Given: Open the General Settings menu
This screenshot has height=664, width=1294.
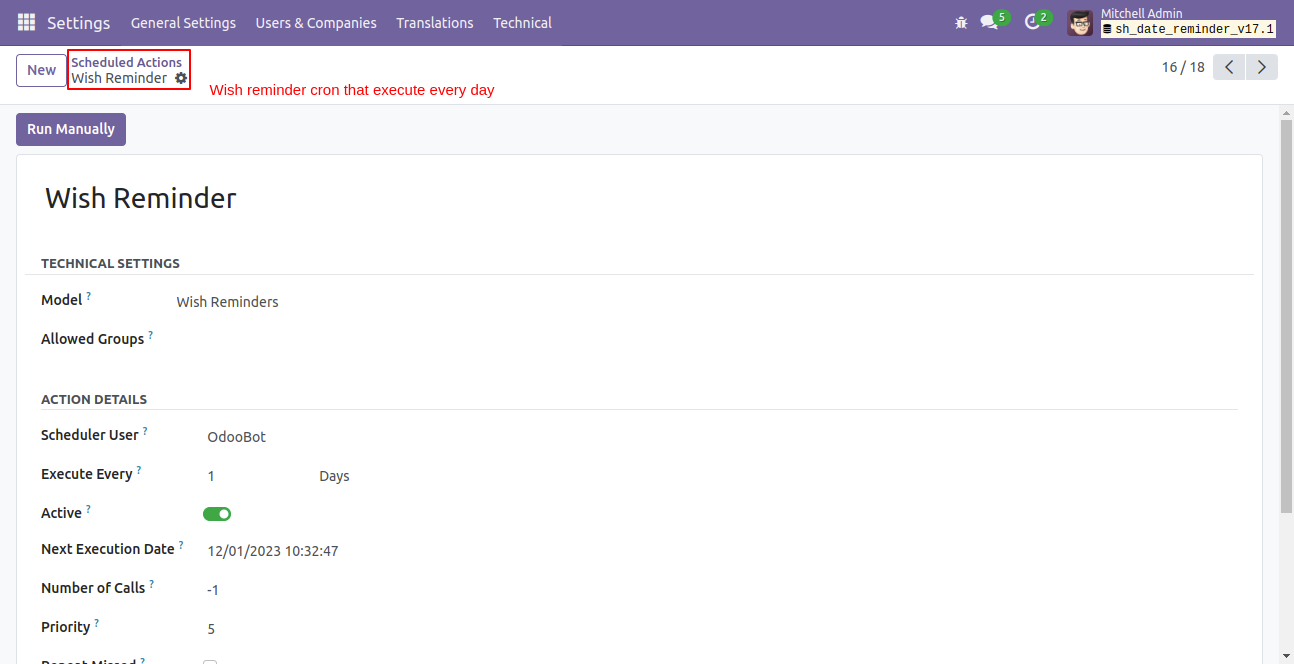Looking at the screenshot, I should pos(183,22).
